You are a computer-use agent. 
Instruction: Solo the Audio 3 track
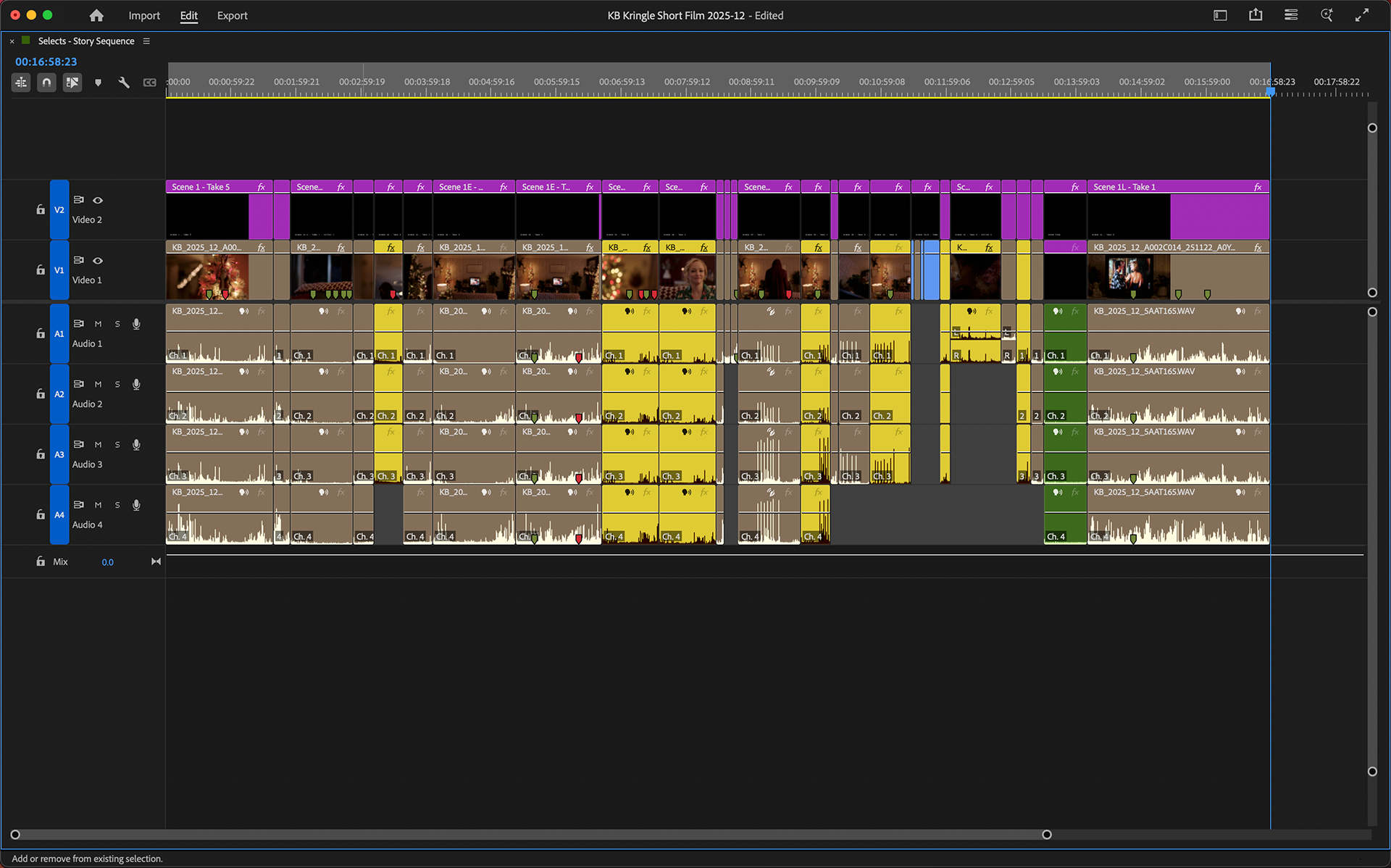[x=117, y=445]
